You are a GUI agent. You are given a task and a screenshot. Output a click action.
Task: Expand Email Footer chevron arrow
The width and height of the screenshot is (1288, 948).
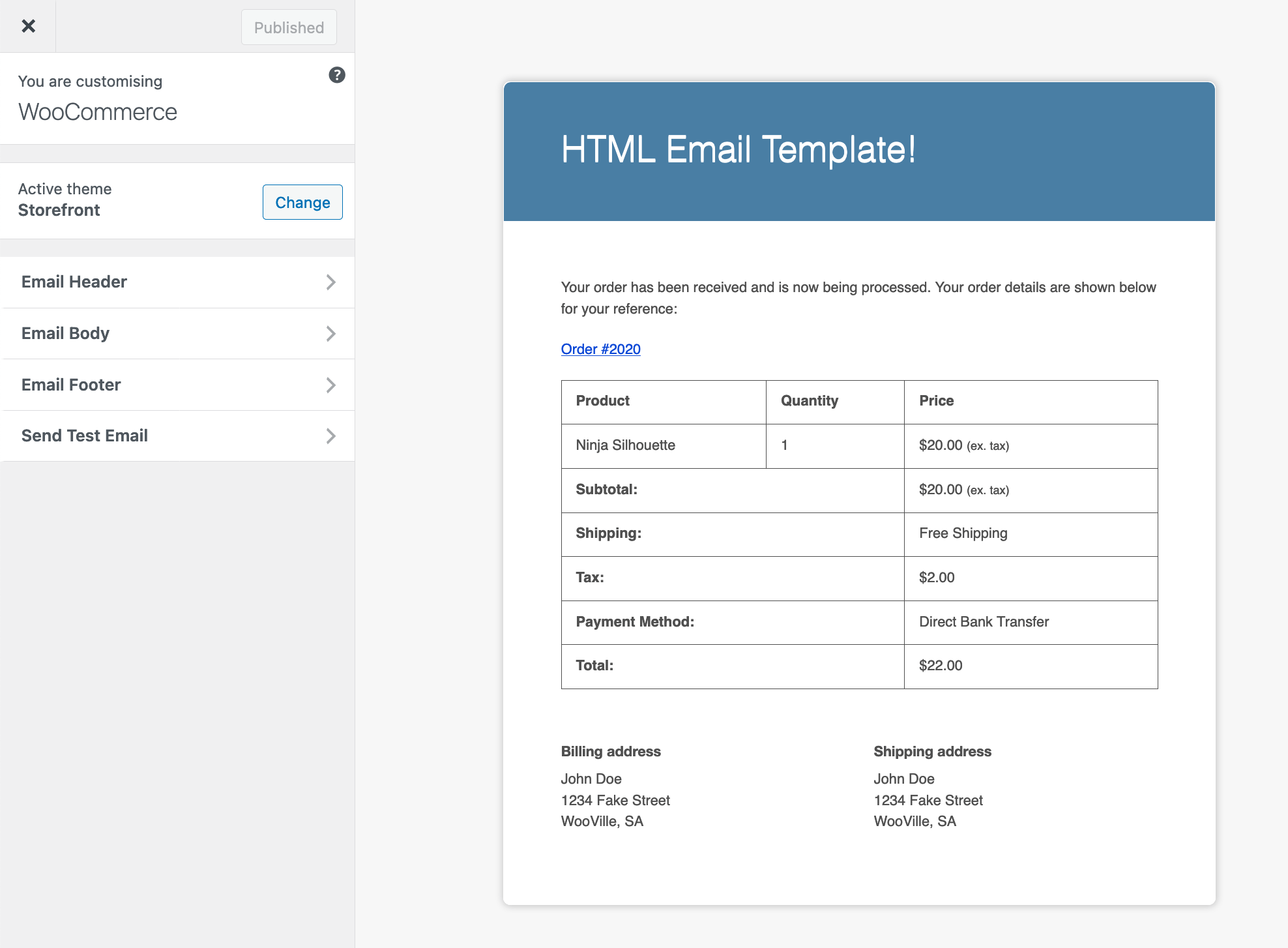(x=330, y=385)
